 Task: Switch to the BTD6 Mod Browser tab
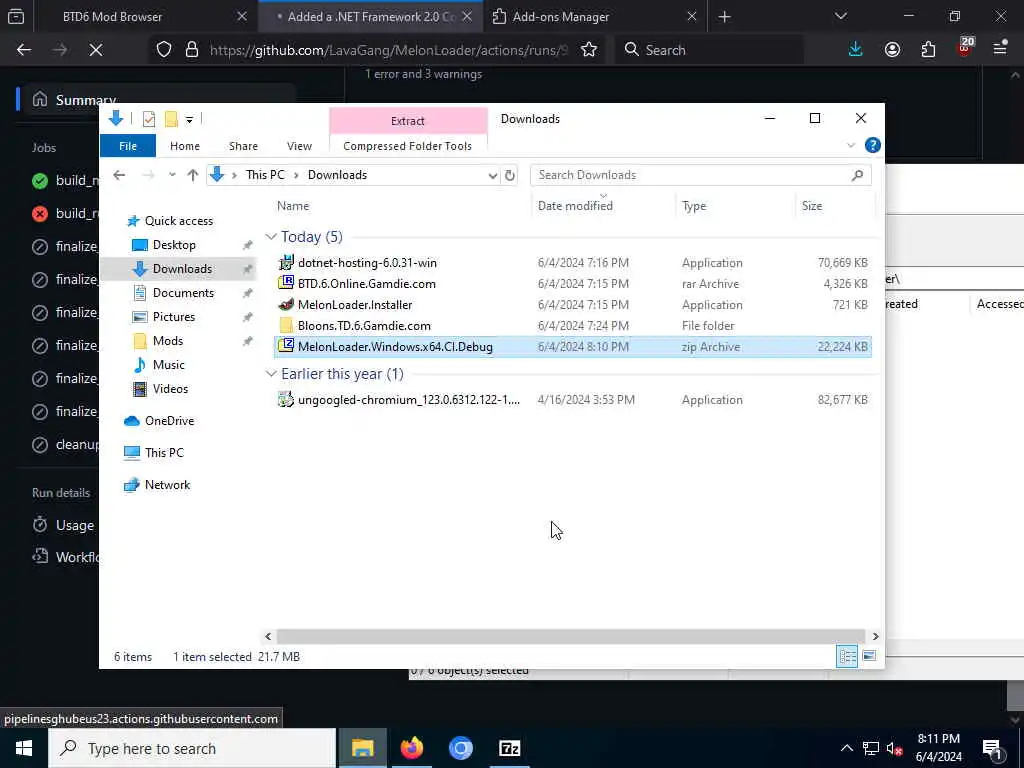click(144, 16)
